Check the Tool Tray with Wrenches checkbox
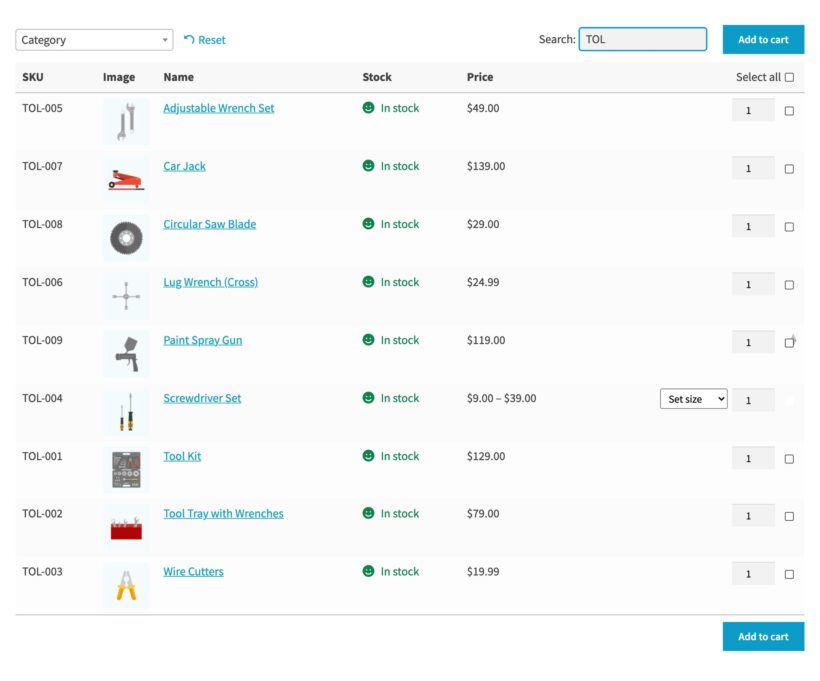Screen dimensions: 820x681 point(789,517)
